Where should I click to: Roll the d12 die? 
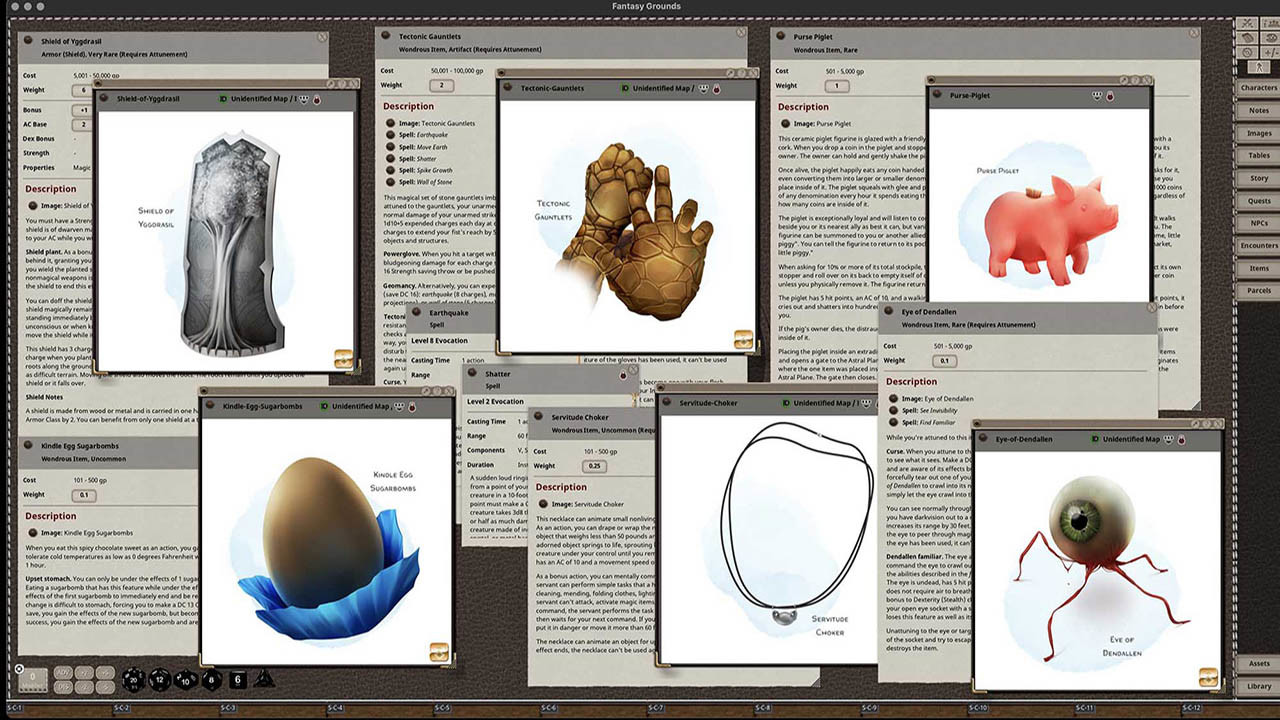159,681
